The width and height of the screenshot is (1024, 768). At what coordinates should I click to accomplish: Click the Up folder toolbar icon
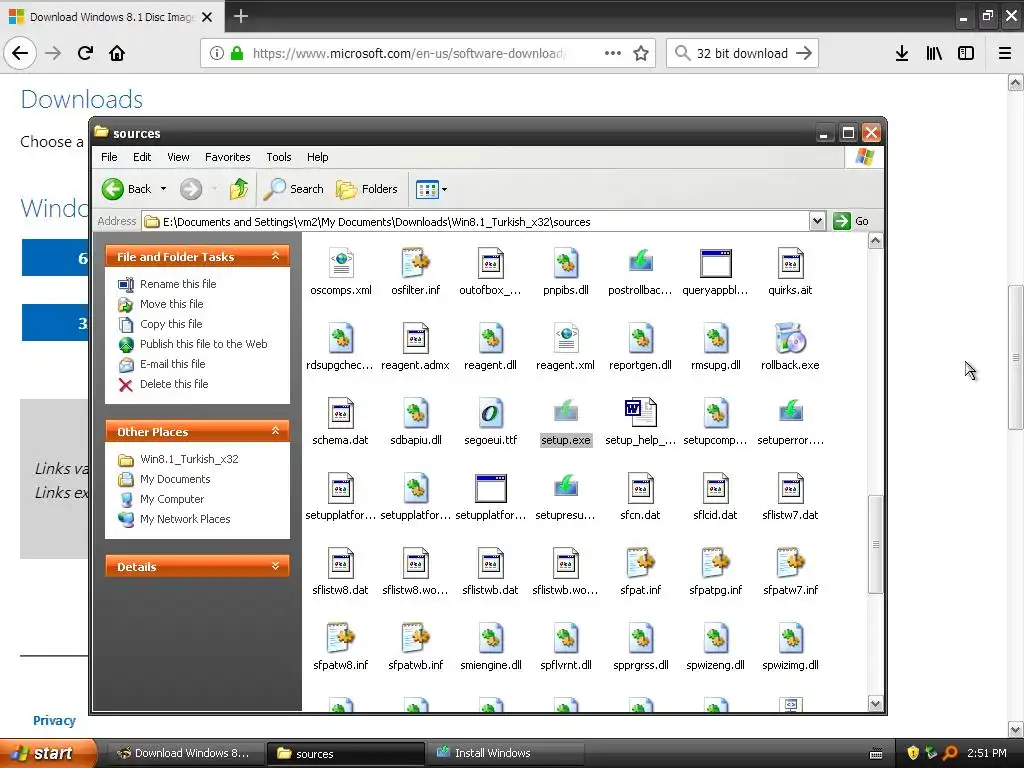[239, 189]
